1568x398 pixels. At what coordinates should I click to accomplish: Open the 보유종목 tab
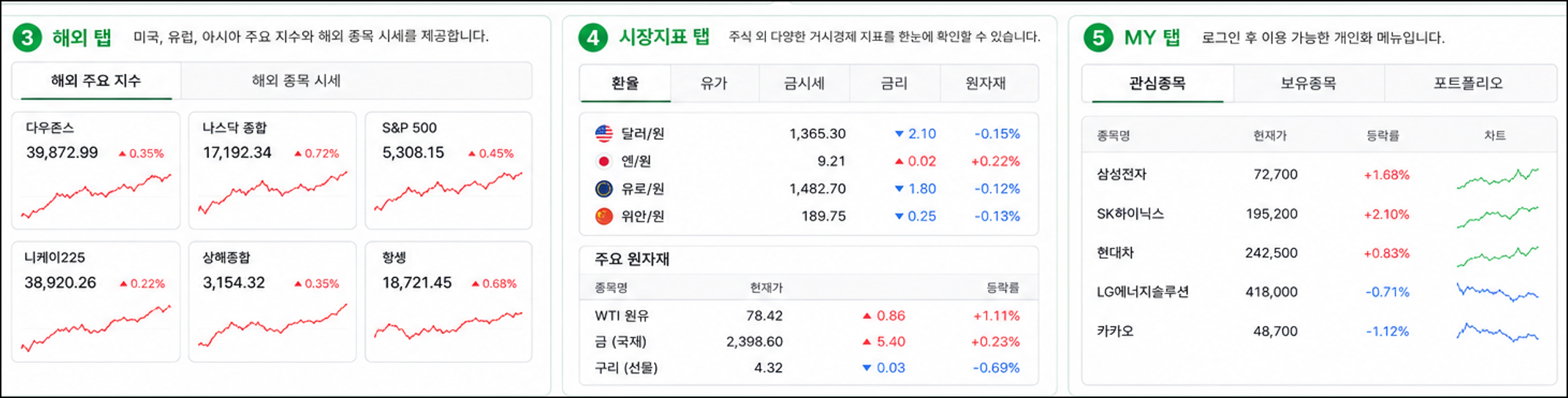(x=1308, y=83)
